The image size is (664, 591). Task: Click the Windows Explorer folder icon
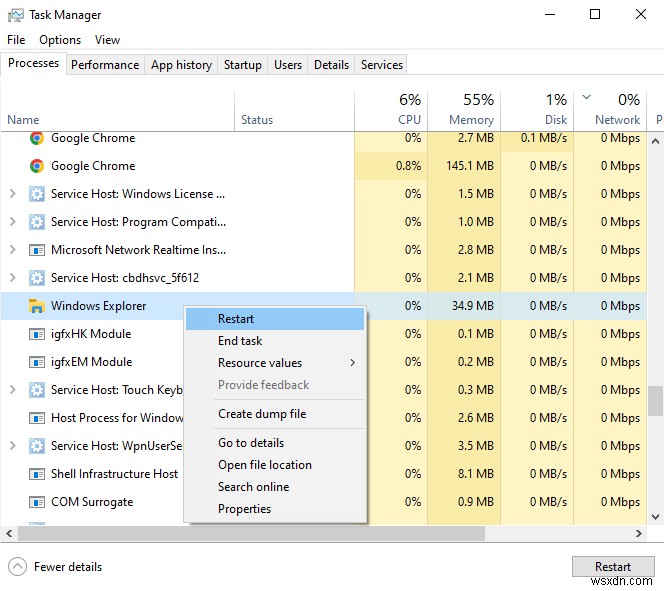(x=37, y=306)
